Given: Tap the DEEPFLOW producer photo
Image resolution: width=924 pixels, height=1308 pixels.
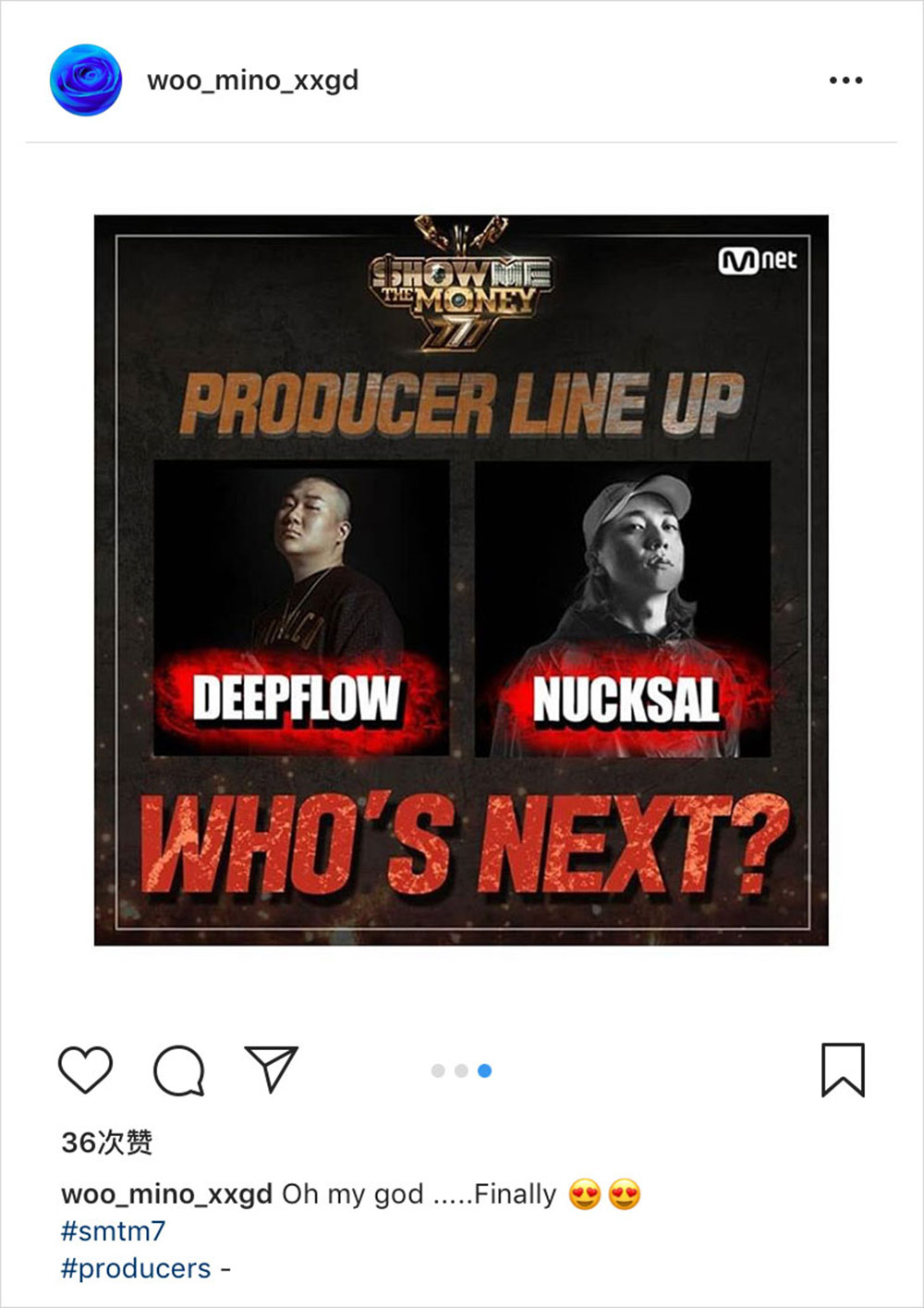Looking at the screenshot, I should (301, 608).
